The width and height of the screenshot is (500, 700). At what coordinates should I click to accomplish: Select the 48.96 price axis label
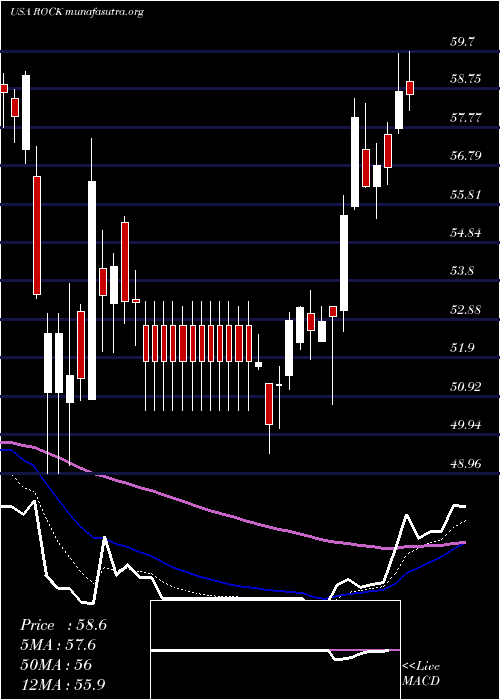coord(466,464)
